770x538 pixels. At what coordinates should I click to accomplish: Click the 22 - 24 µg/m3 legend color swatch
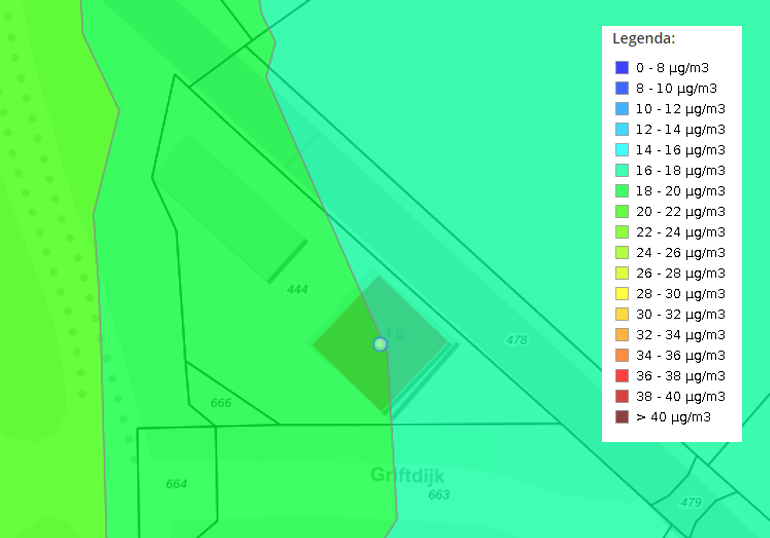tap(622, 232)
